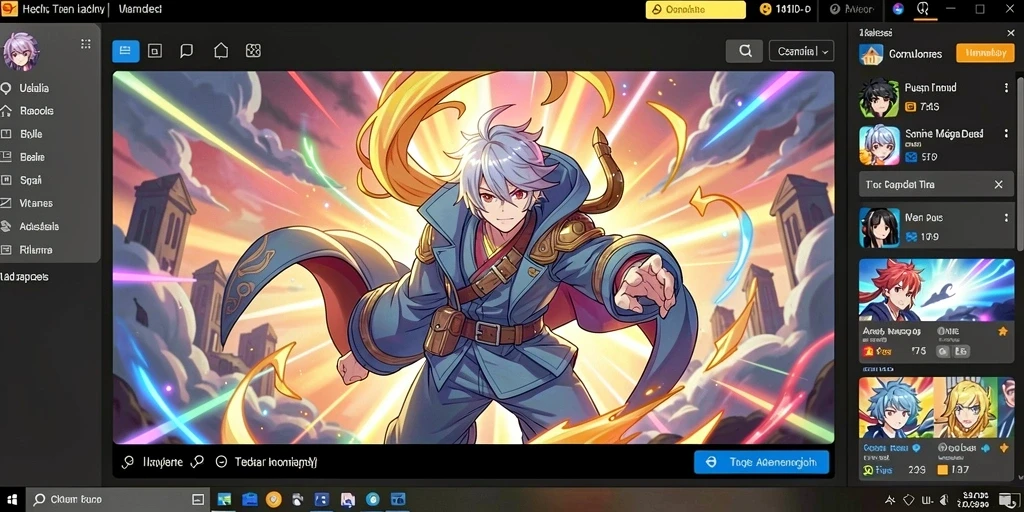
Task: Open the home icon in top toolbar
Action: [221, 51]
